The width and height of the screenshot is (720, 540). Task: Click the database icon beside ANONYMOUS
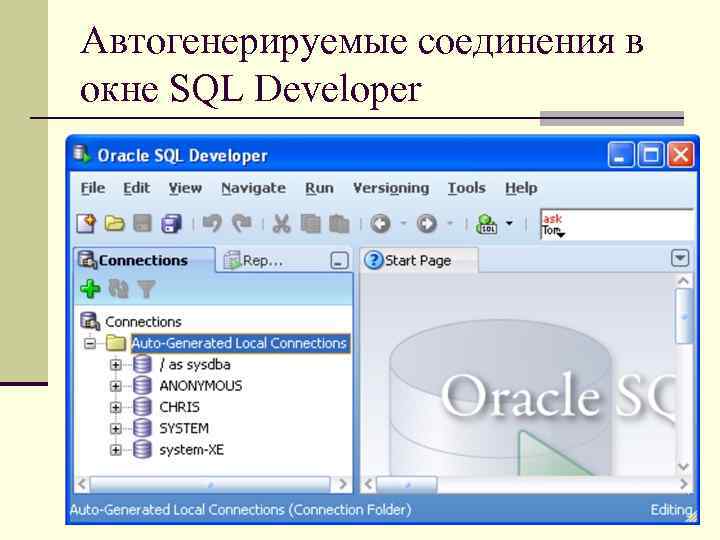142,386
